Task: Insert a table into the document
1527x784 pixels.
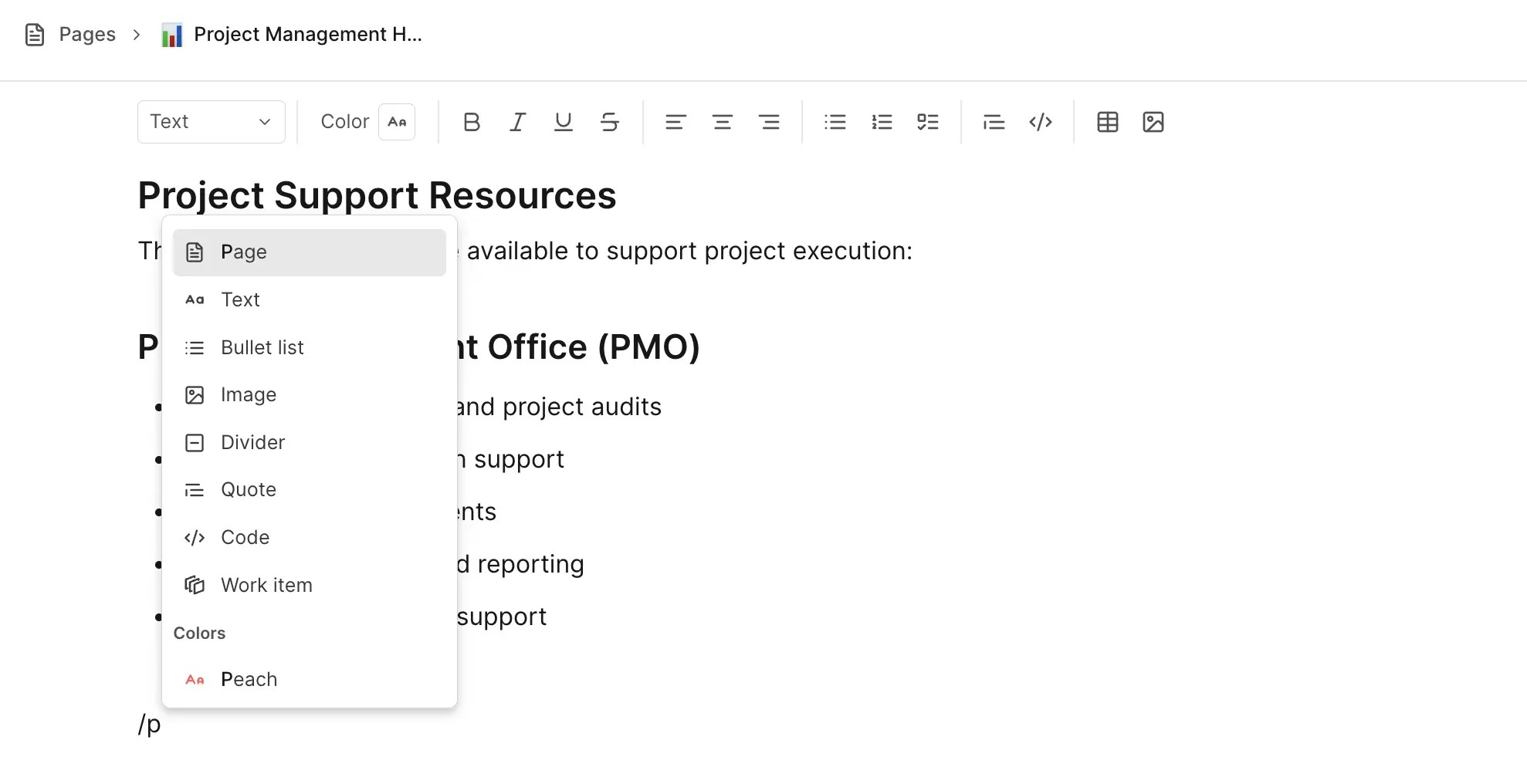Action: 1107,121
